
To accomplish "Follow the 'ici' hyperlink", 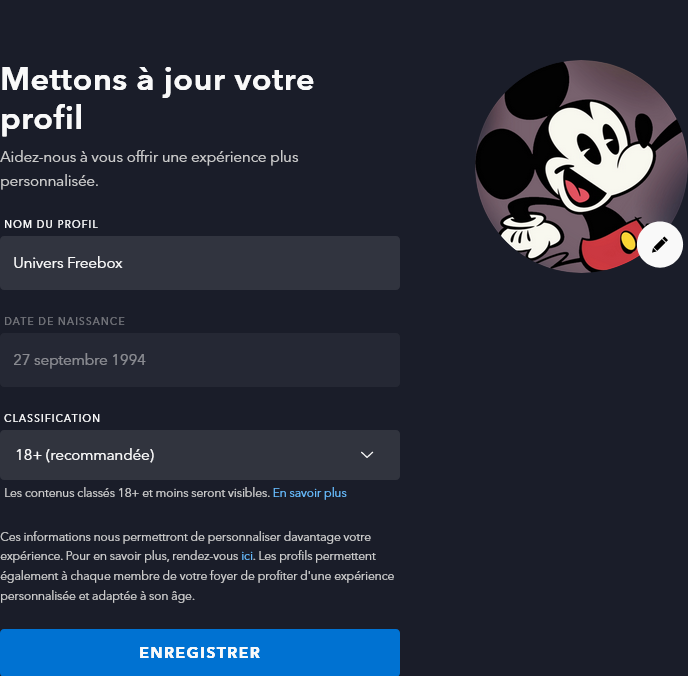I will [247, 555].
